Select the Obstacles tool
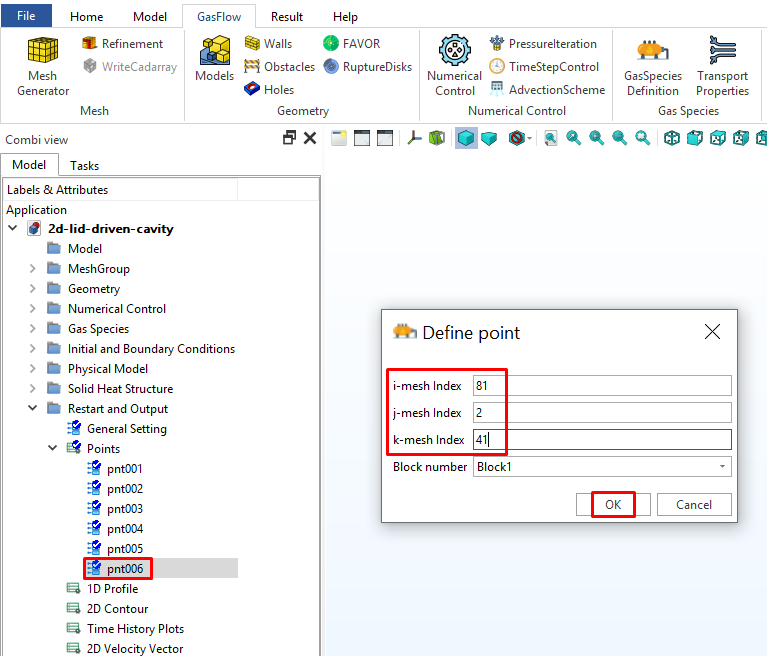Viewport: 767px width, 656px height. pos(252,66)
